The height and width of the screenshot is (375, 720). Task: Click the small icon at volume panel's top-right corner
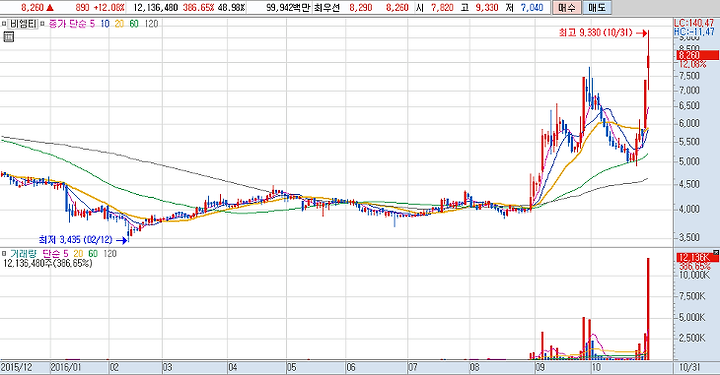717,252
